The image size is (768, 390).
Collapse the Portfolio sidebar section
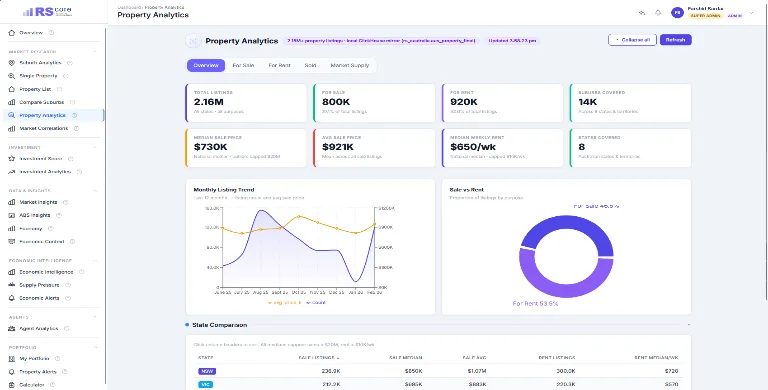95,347
